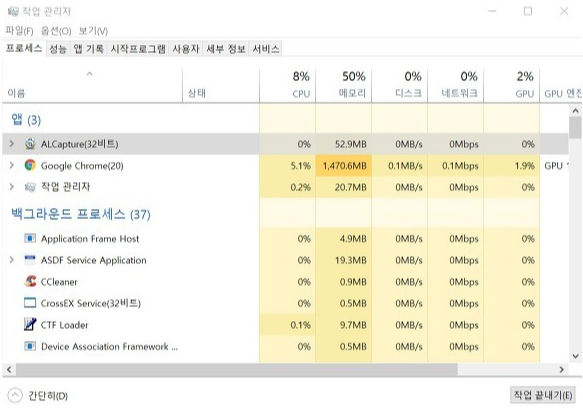This screenshot has width=583, height=412.
Task: Click the CCleaner process icon
Action: click(30, 281)
